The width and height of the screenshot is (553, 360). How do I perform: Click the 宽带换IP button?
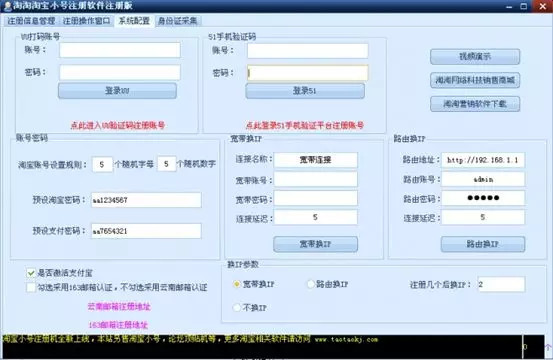(315, 244)
